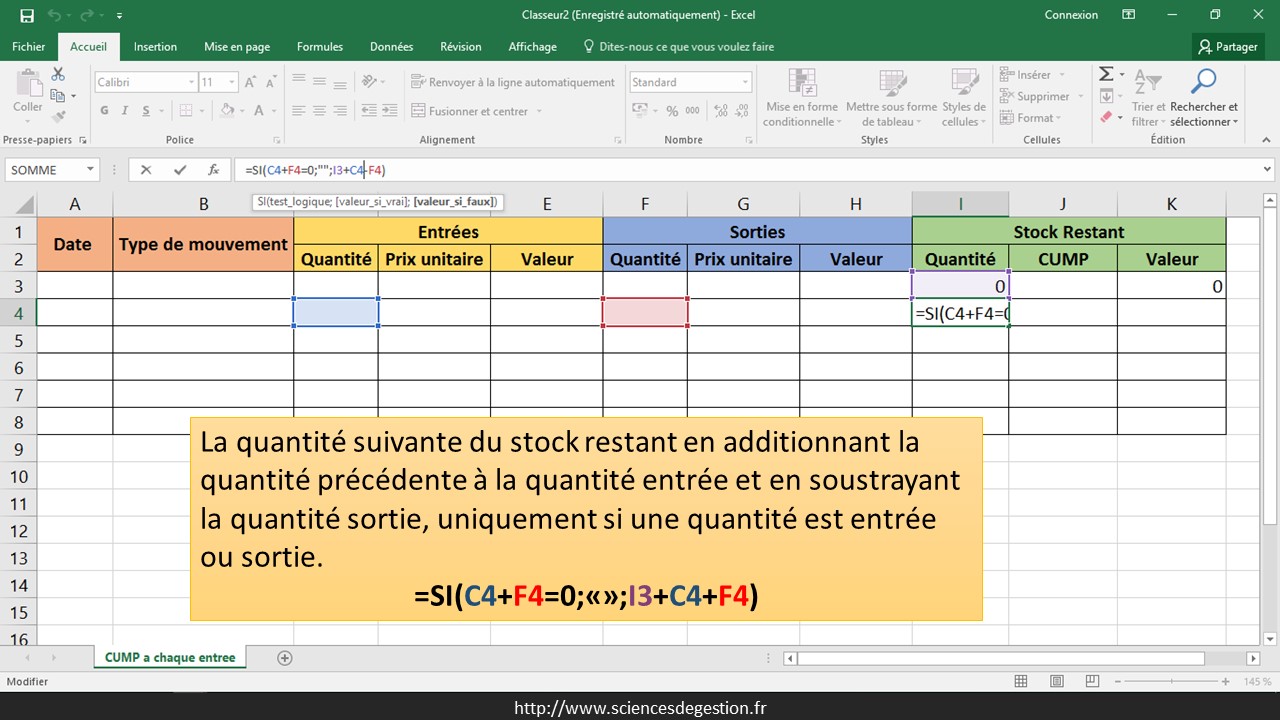The height and width of the screenshot is (720, 1280).
Task: Open the Insert Function fx dialog
Action: pyautogui.click(x=213, y=170)
